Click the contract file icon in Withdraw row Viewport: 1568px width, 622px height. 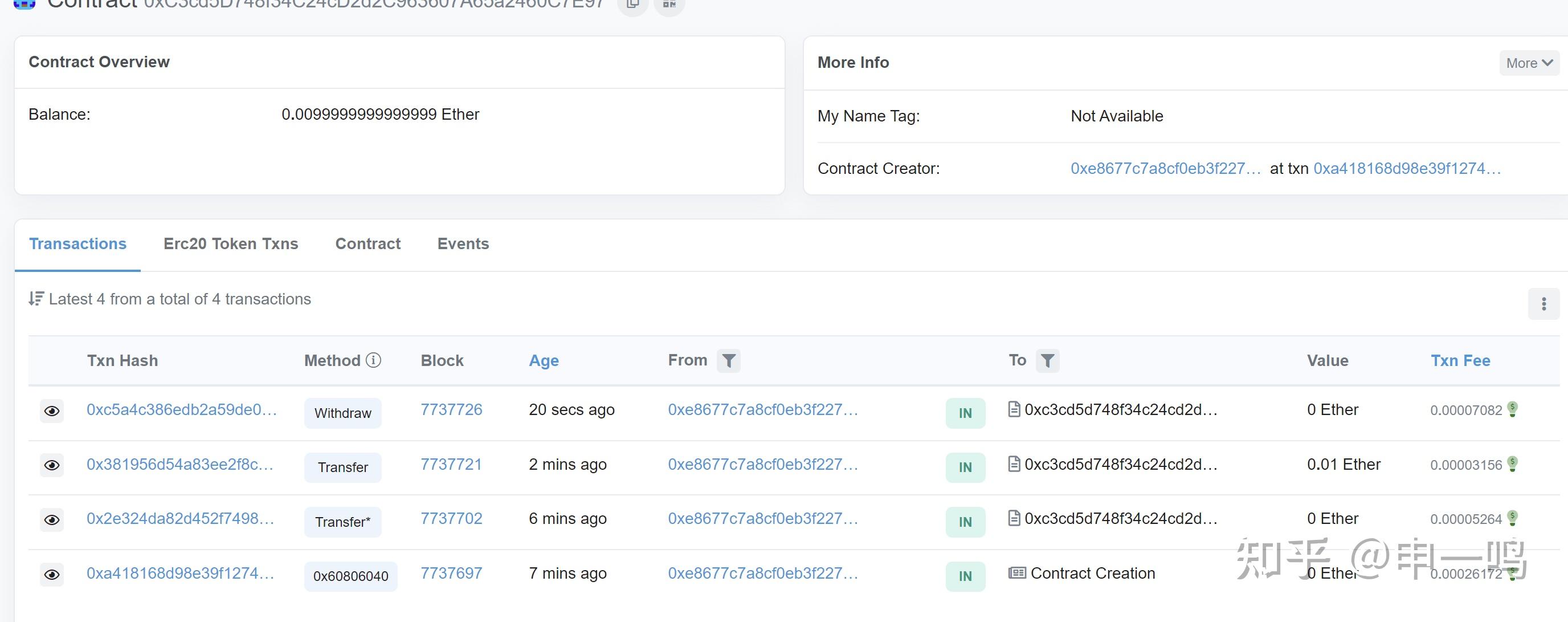pyautogui.click(x=1014, y=409)
